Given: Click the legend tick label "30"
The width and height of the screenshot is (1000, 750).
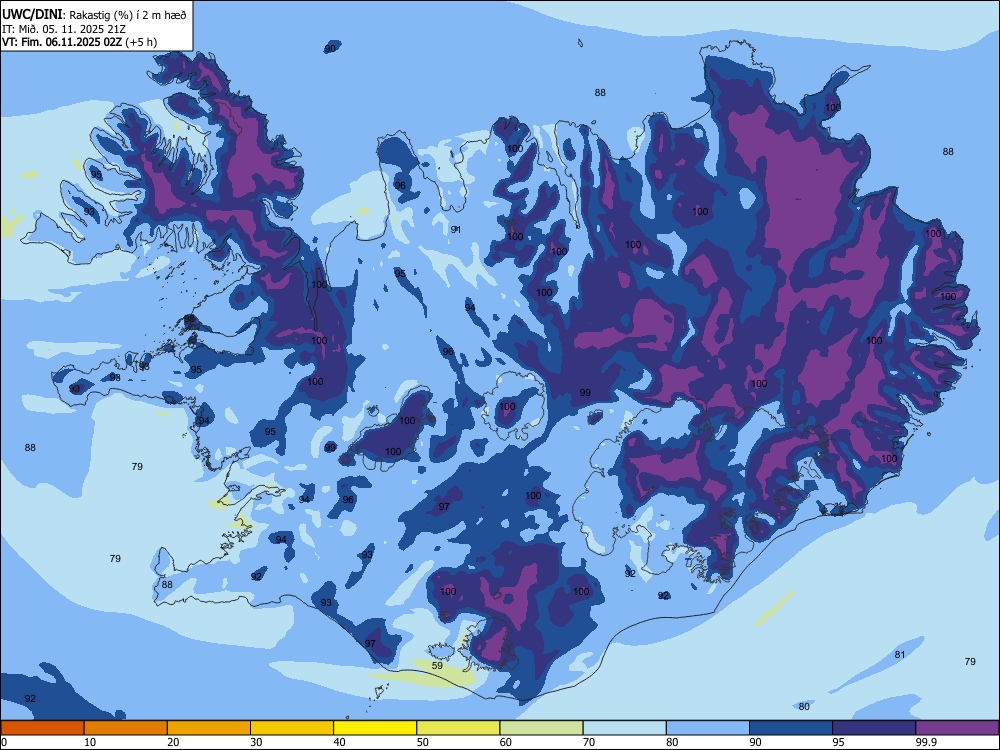Looking at the screenshot, I should point(256,742).
